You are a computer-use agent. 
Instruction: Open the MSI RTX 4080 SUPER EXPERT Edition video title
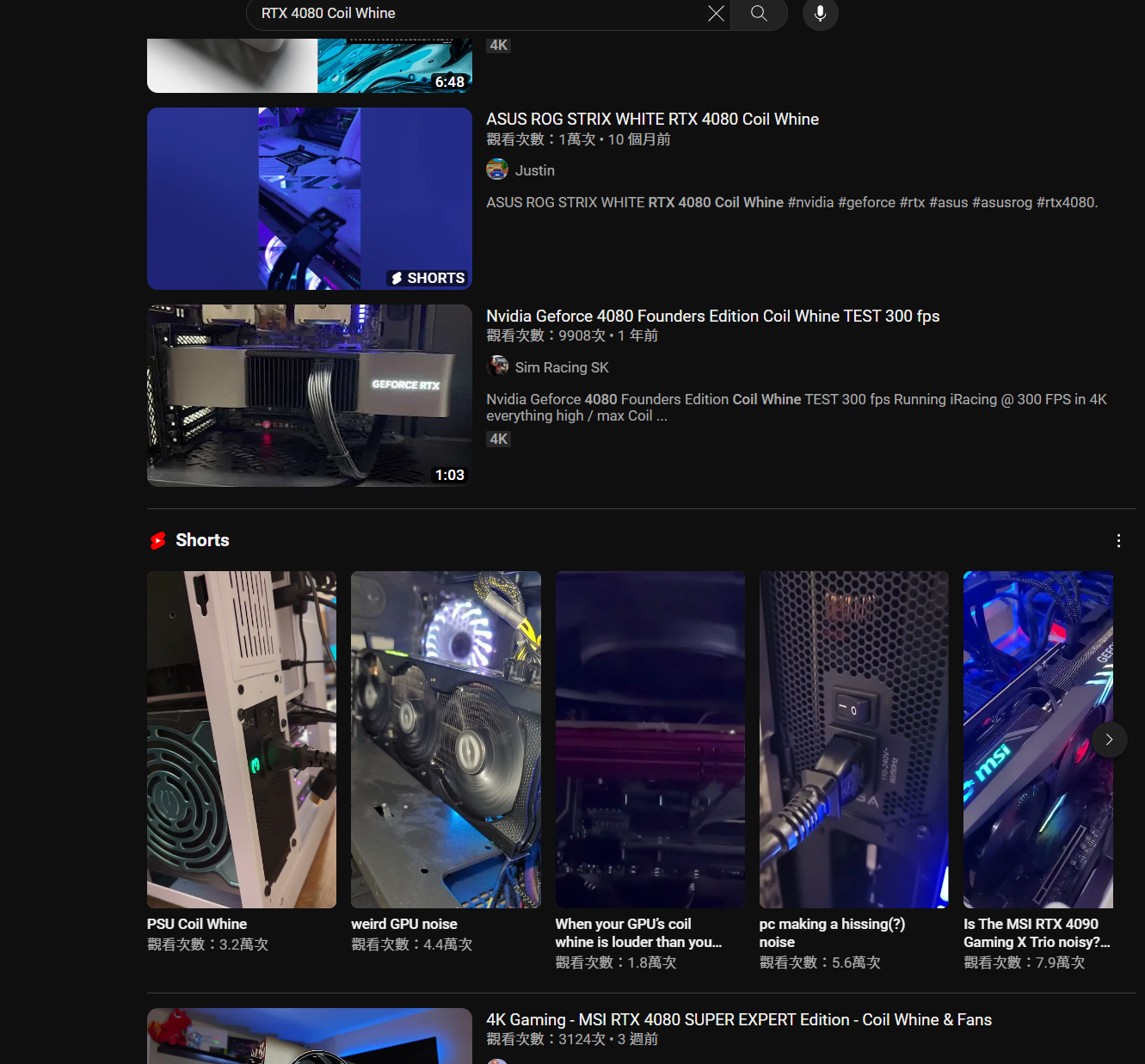[739, 1019]
